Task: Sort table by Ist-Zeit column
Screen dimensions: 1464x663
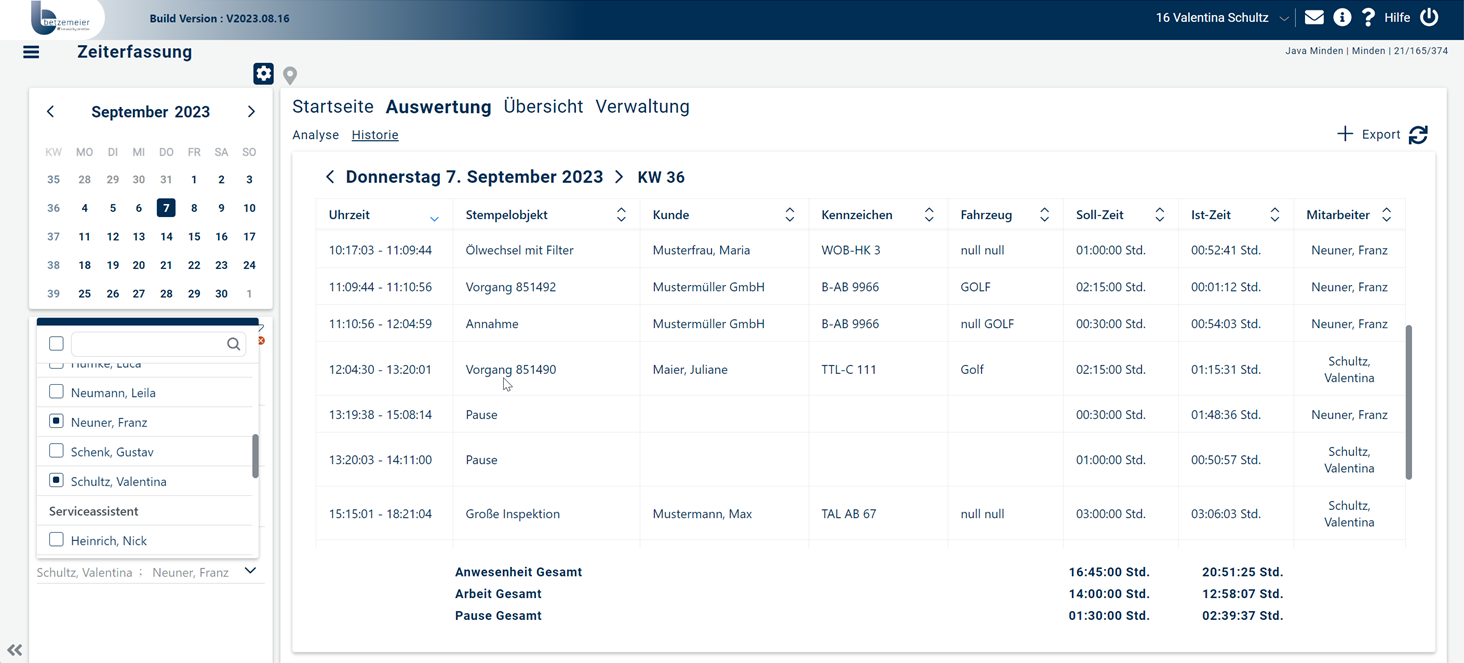Action: 1275,215
